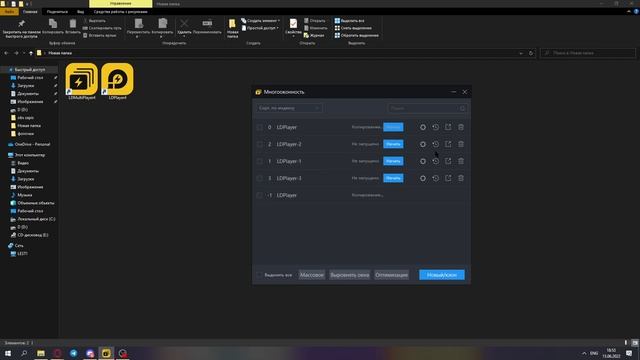Open Delete (Удалить) dropdown in ribbon
The width and height of the screenshot is (640, 360).
(184, 36)
